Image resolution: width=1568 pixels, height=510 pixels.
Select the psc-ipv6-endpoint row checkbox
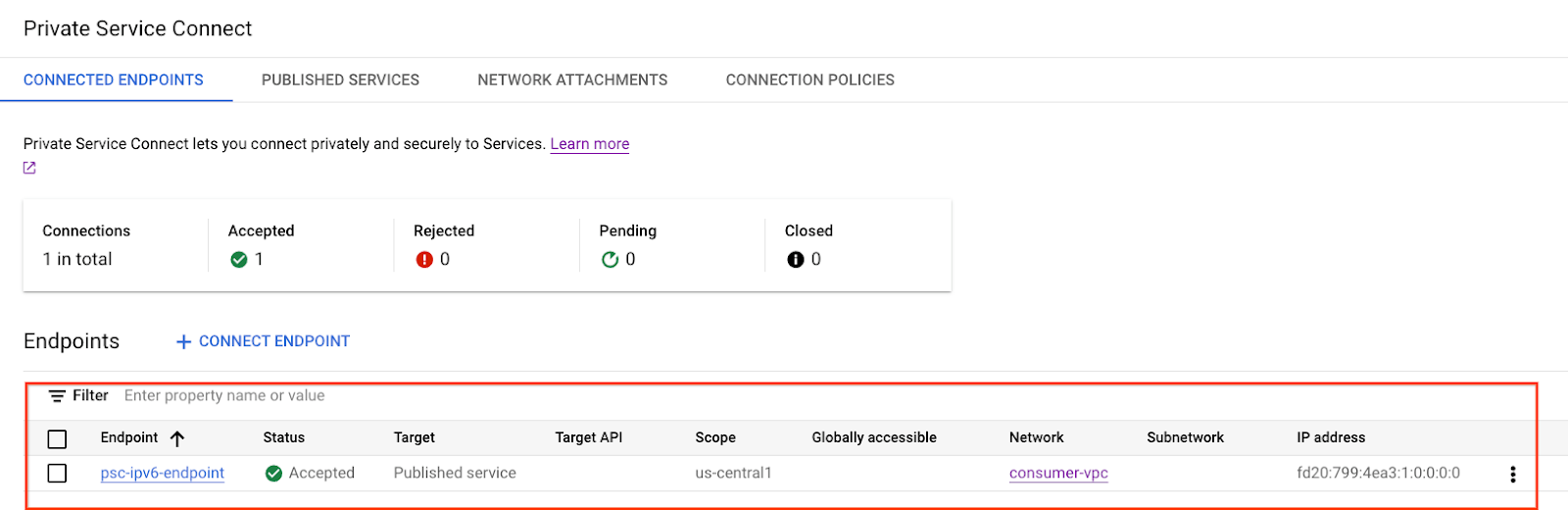pyautogui.click(x=58, y=474)
